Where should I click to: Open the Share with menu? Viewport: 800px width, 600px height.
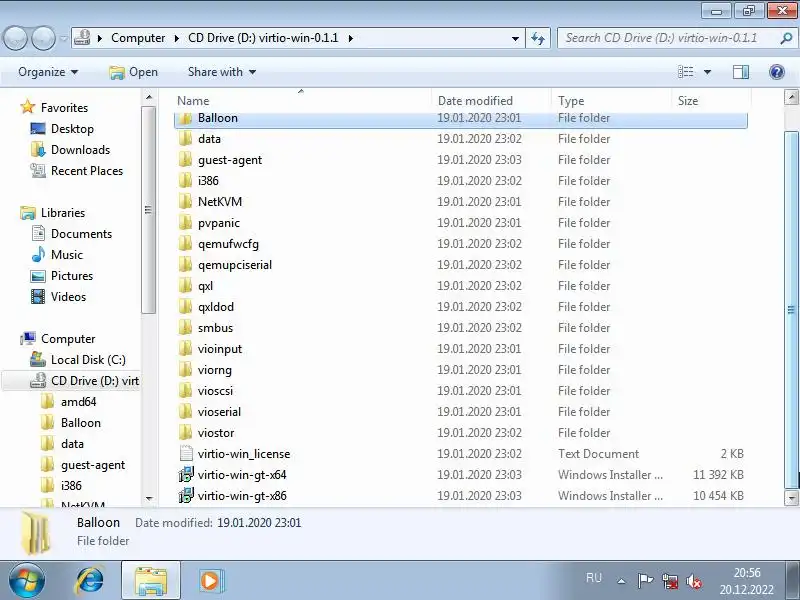(x=222, y=72)
